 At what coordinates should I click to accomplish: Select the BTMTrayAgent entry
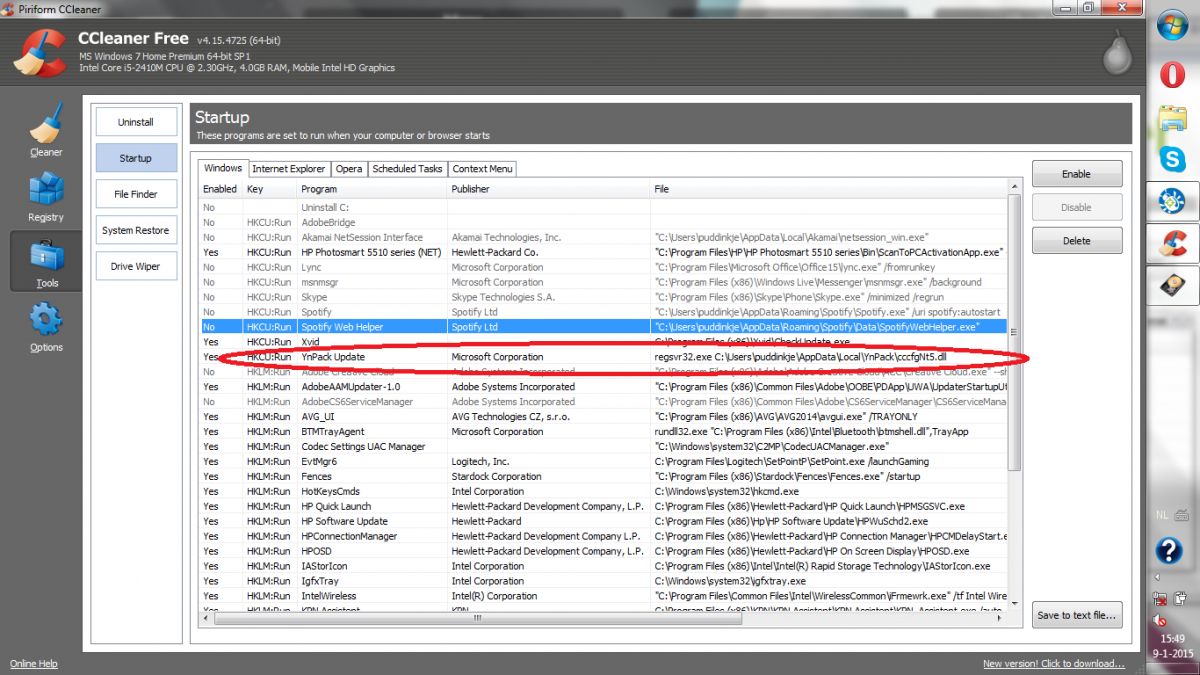tap(602, 431)
